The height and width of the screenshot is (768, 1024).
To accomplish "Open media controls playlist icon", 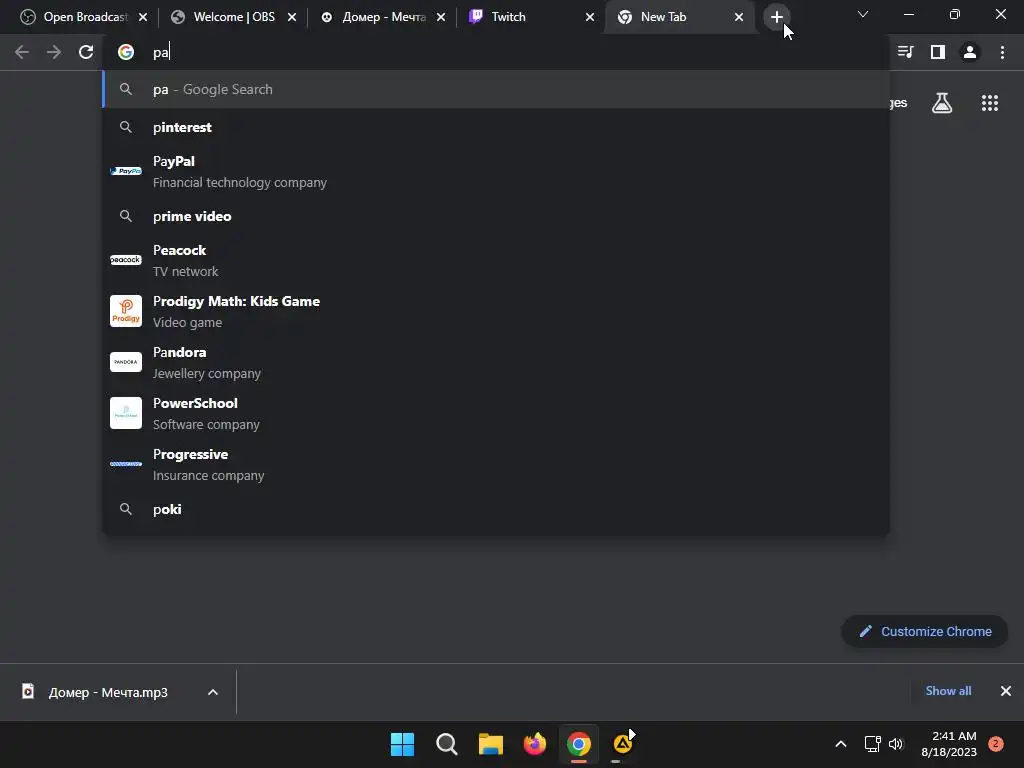I will coord(906,52).
